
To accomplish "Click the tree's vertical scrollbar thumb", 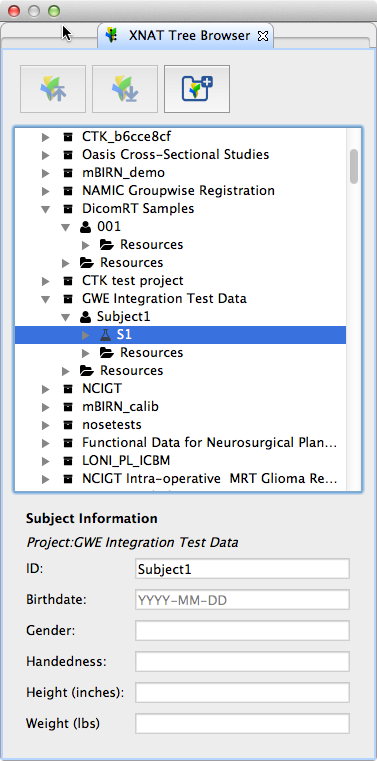I will [354, 166].
